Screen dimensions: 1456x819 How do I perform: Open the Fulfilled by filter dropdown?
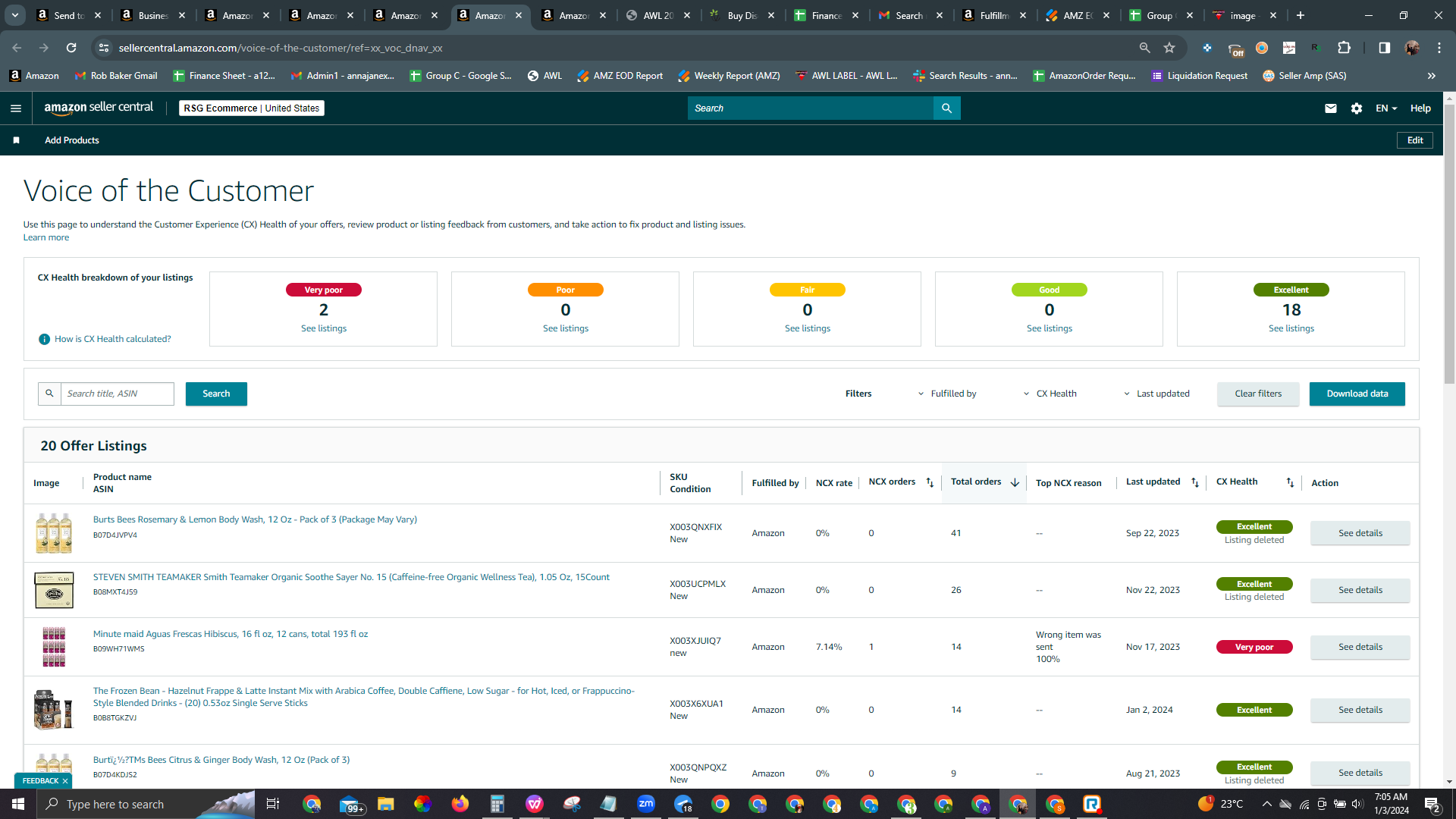coord(947,394)
